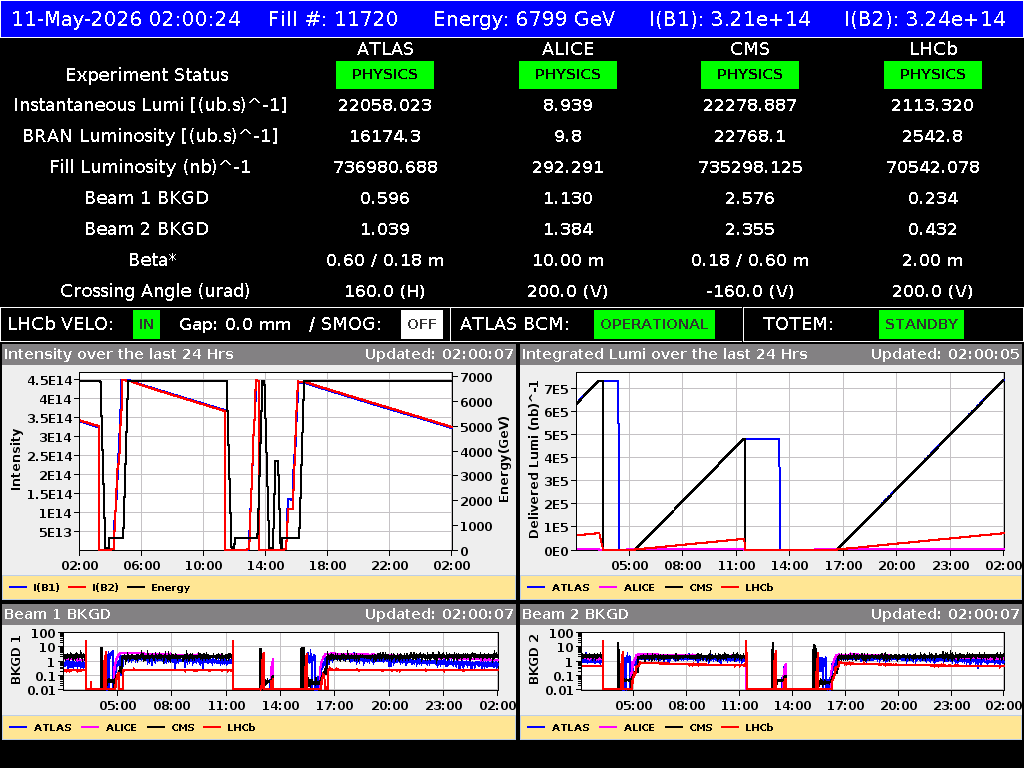This screenshot has height=768, width=1024.
Task: Click LHCb legend entry in Integrated Lumi chart
Action: pyautogui.click(x=747, y=587)
